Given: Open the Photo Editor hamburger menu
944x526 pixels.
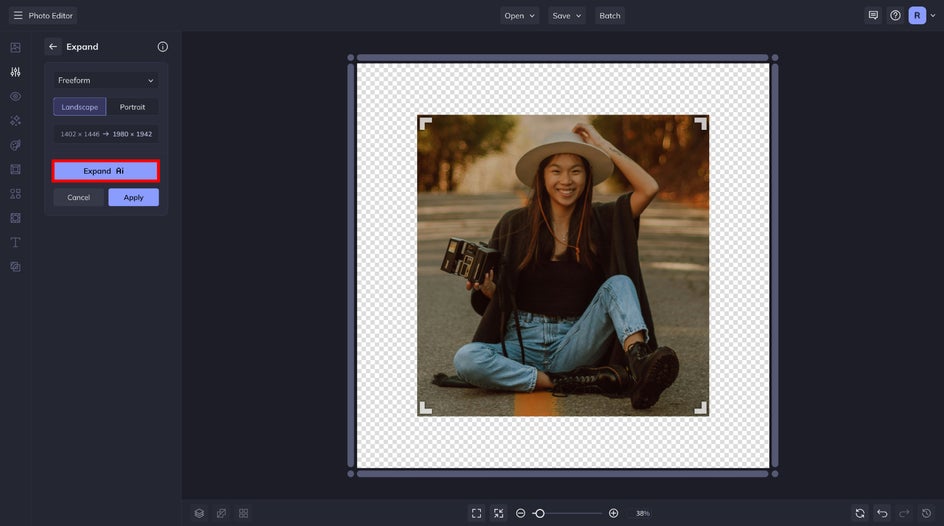Looking at the screenshot, I should [18, 16].
